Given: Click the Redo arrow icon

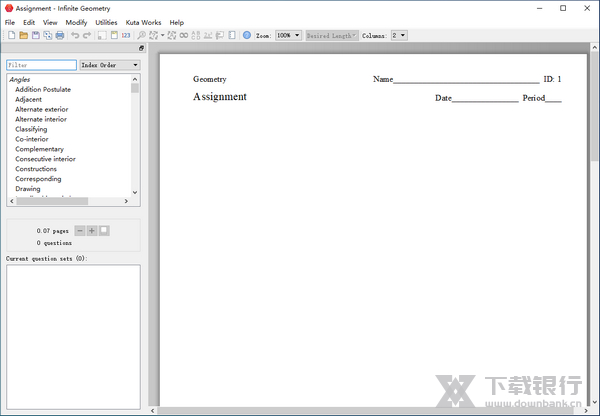Looking at the screenshot, I should 87,35.
